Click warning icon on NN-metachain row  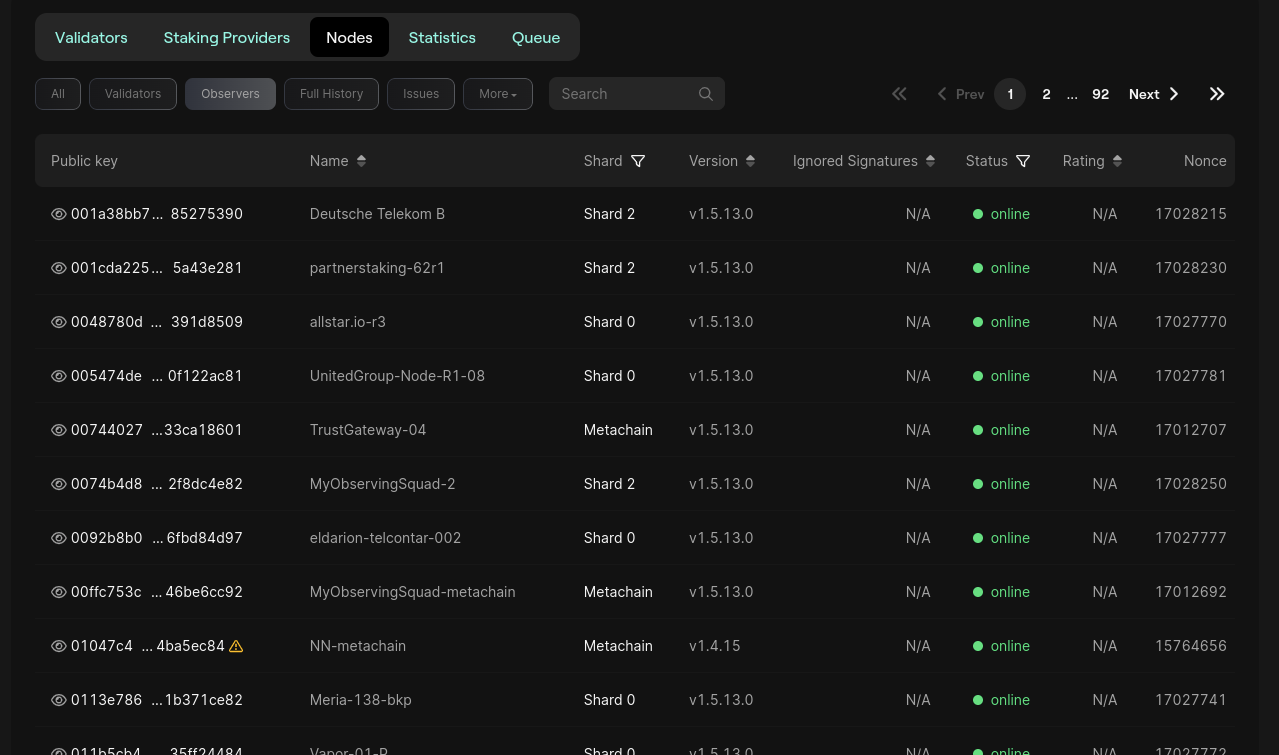pos(236,646)
